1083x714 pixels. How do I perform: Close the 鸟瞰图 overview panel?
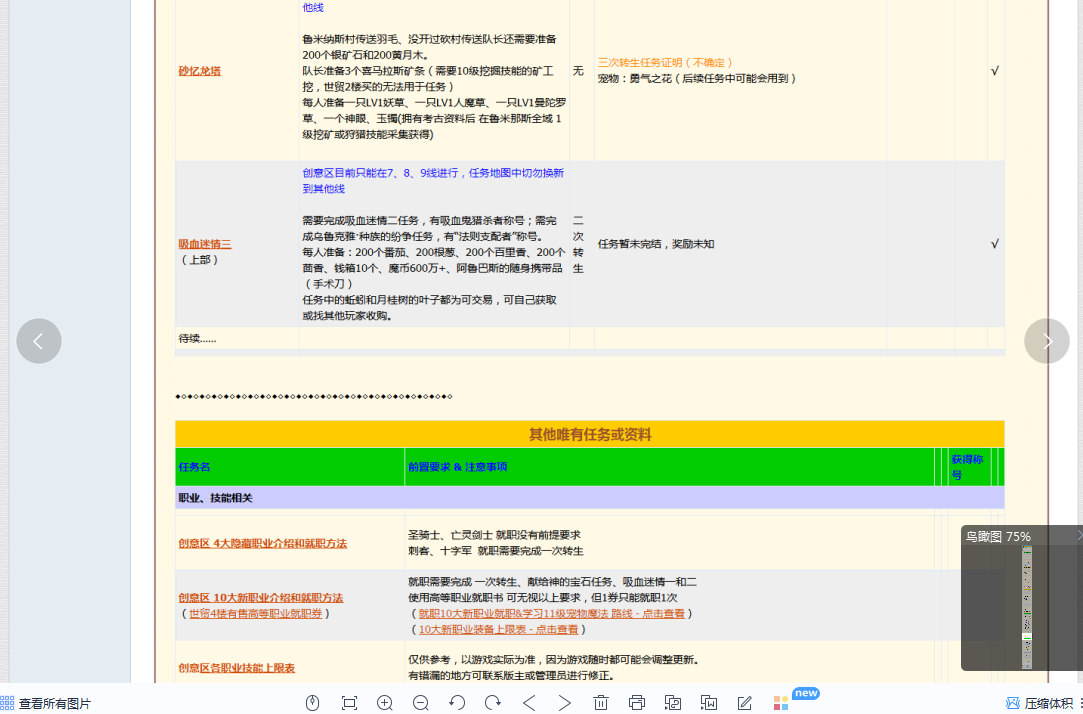tap(1078, 537)
